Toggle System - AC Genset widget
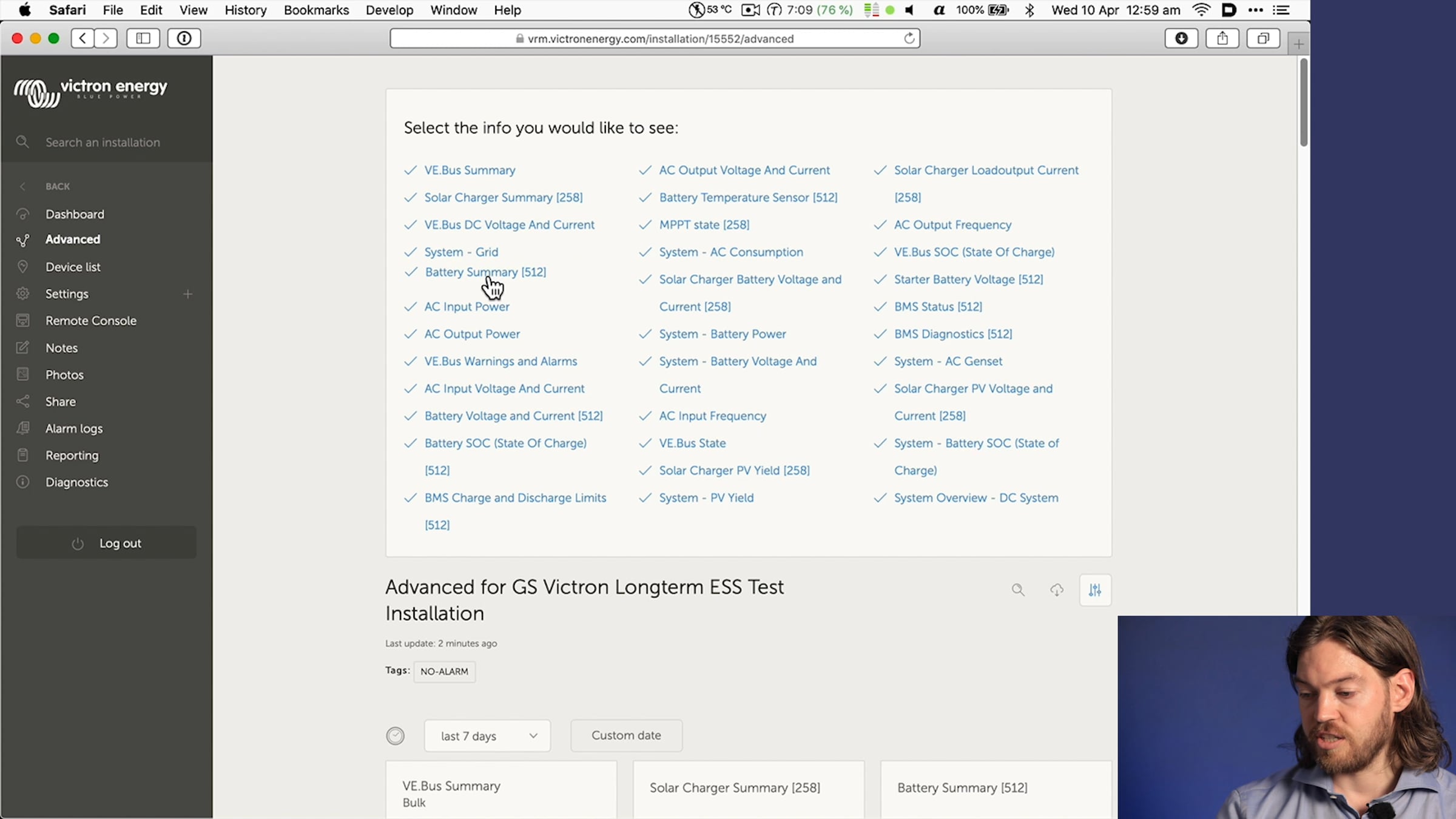1456x819 pixels. (x=948, y=362)
